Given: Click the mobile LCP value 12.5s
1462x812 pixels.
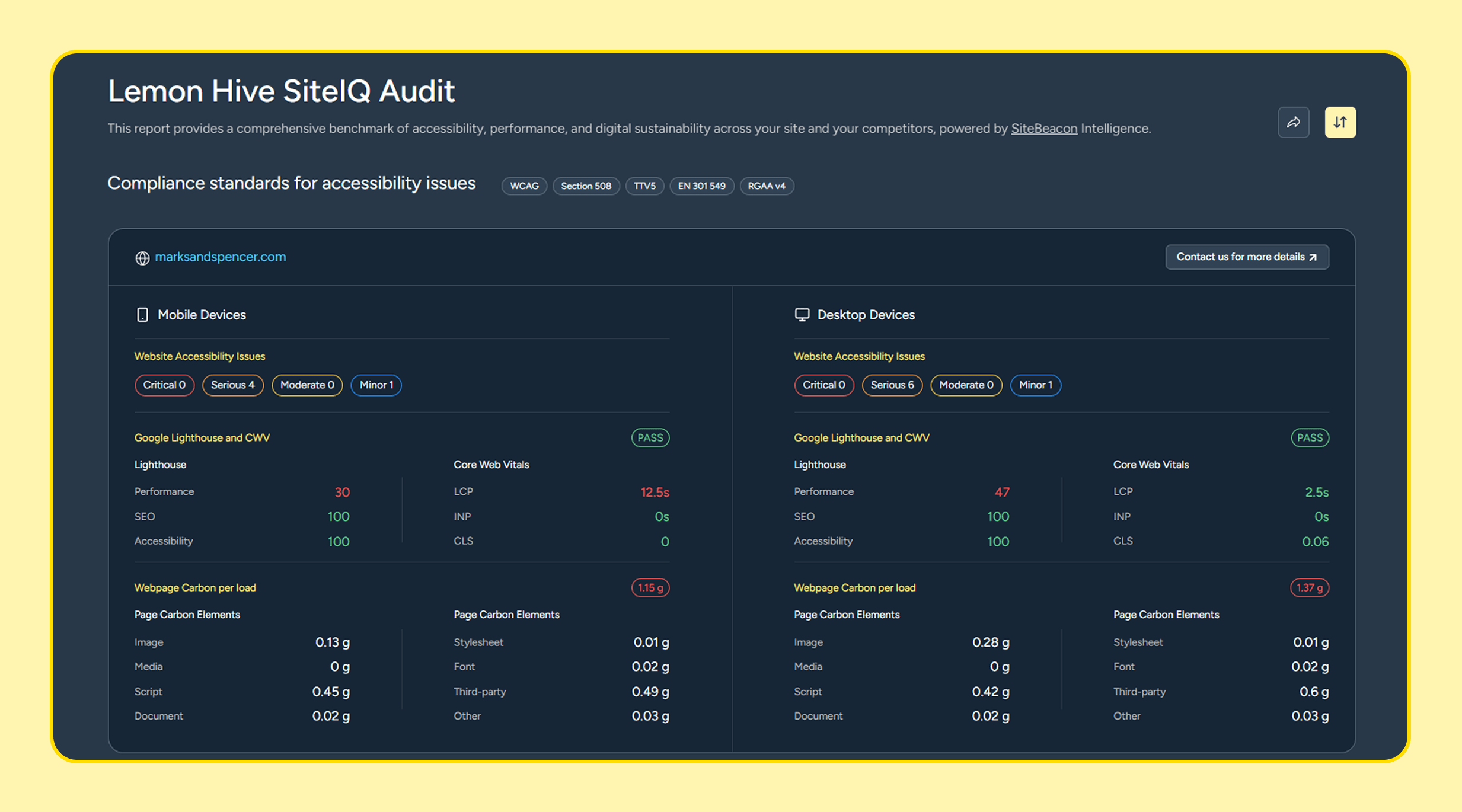Looking at the screenshot, I should coord(655,492).
